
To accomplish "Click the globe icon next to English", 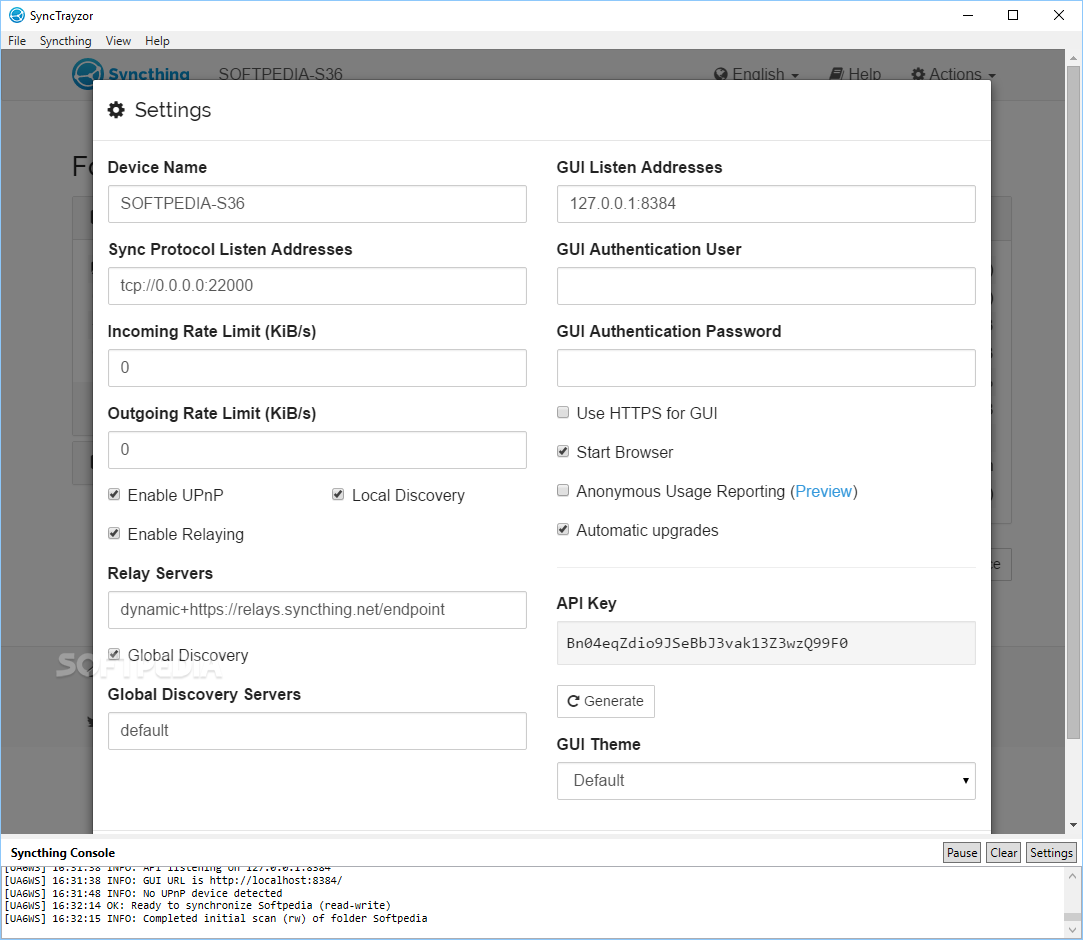I will 720,74.
